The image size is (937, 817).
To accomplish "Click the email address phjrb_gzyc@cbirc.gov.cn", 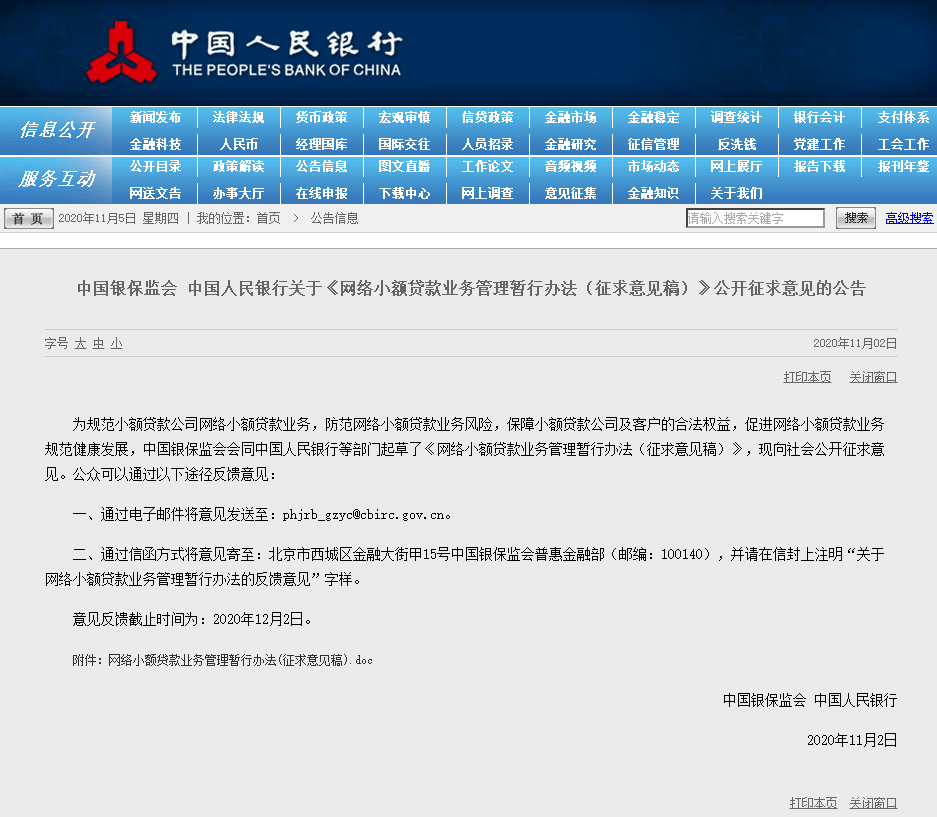I will [364, 515].
